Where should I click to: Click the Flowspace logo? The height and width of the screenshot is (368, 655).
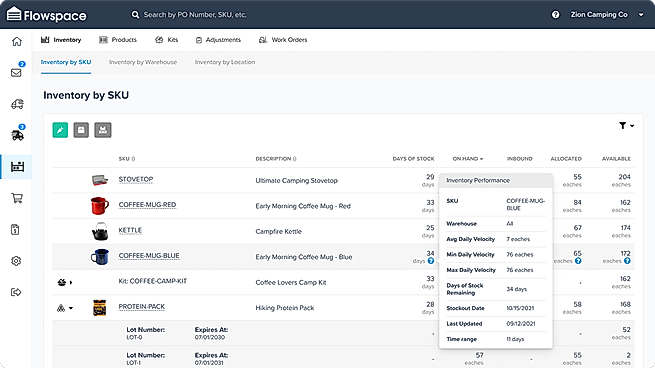[46, 15]
